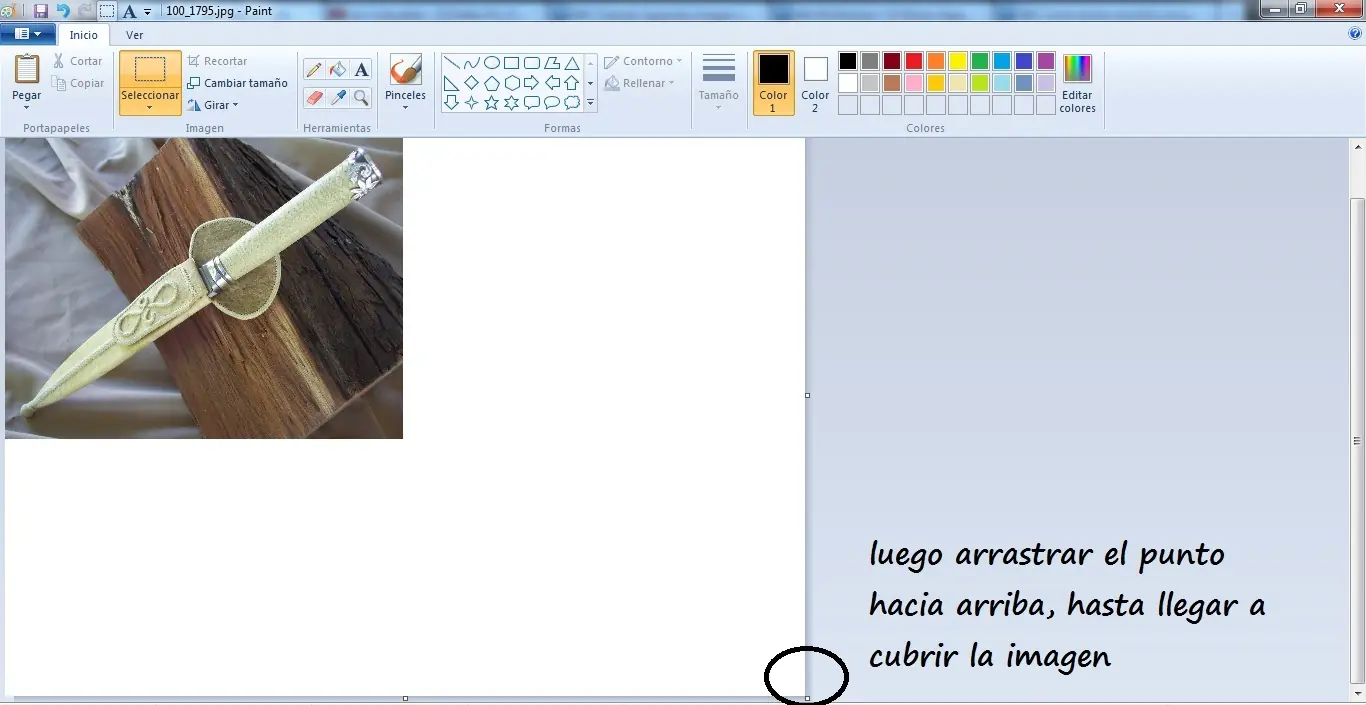Click the vertical scrollbar down arrow
Image resolution: width=1366 pixels, height=705 pixels.
coord(1357,694)
